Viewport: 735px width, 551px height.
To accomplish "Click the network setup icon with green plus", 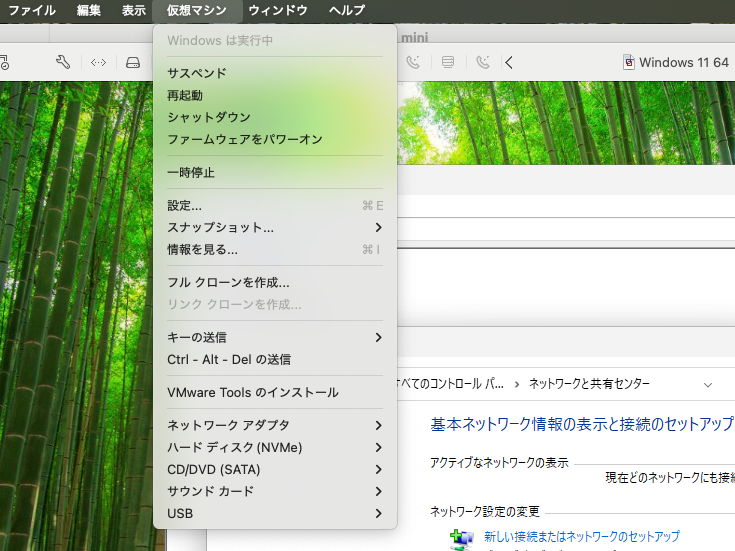I will point(461,537).
